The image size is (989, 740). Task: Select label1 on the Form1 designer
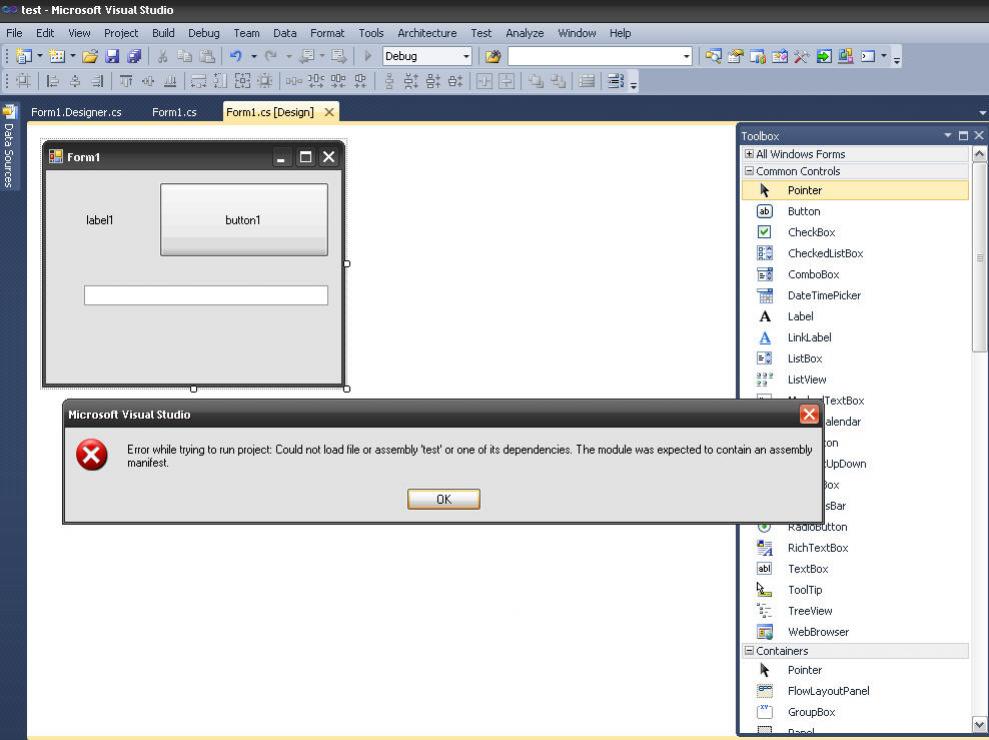(x=100, y=220)
